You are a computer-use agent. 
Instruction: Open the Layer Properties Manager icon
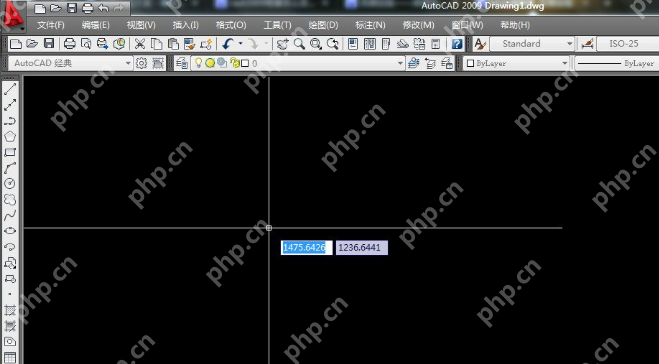[182, 63]
